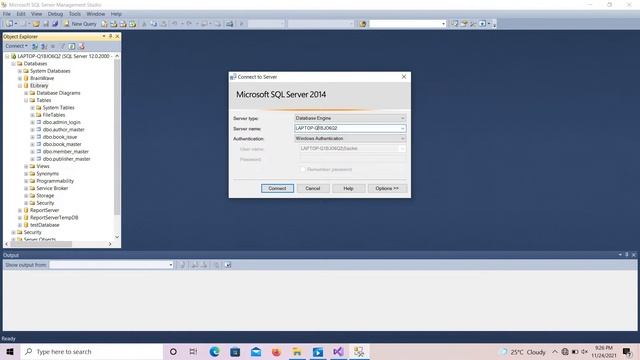Open the Edit menu

[x=21, y=14]
